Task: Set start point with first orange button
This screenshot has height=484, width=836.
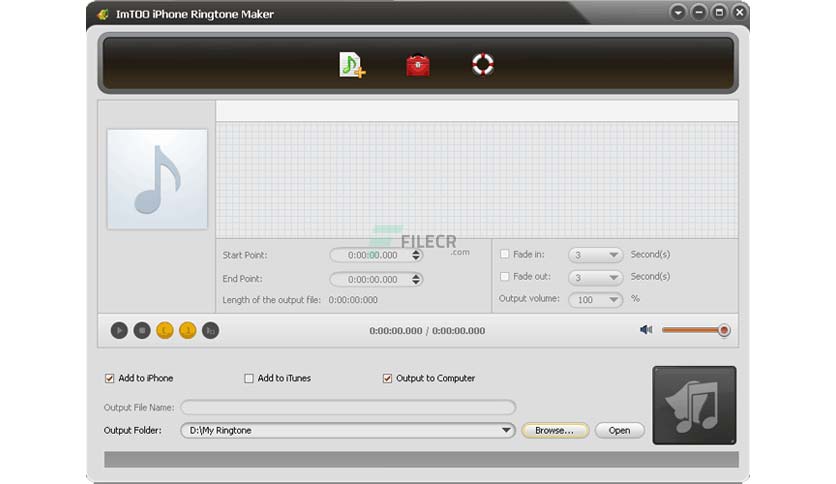Action: click(165, 330)
